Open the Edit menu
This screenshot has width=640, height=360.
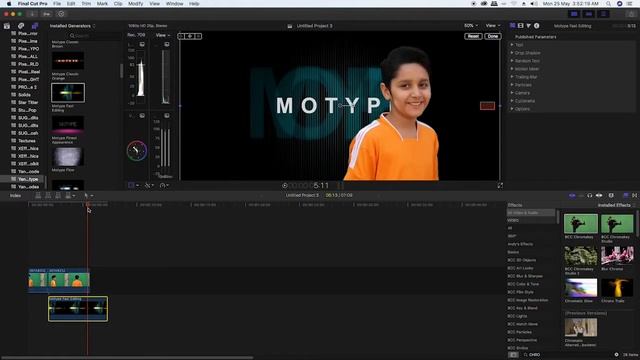pos(71,4)
